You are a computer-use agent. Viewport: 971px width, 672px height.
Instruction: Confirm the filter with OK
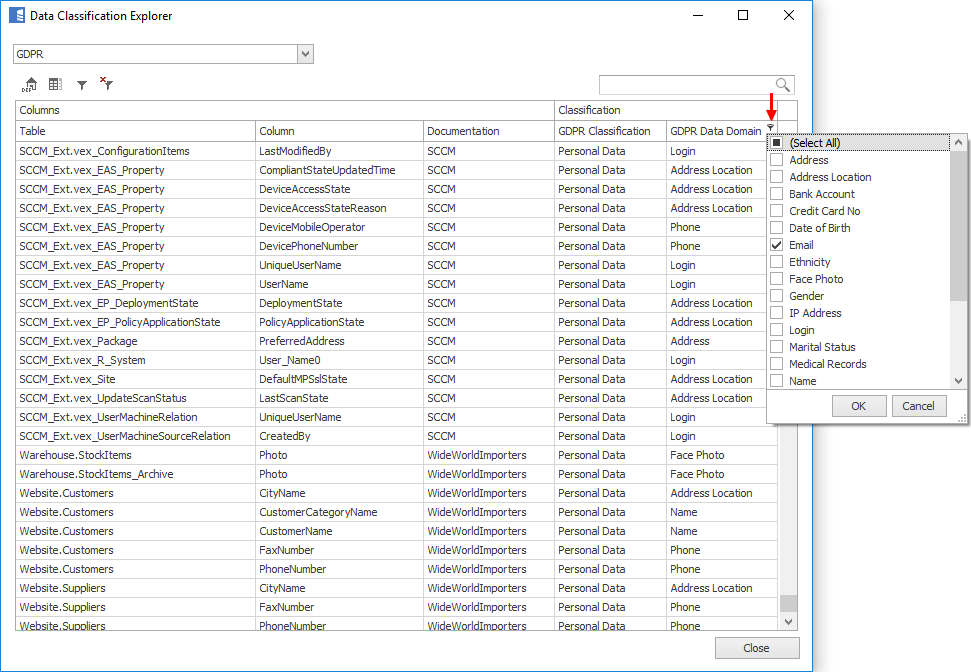point(859,406)
